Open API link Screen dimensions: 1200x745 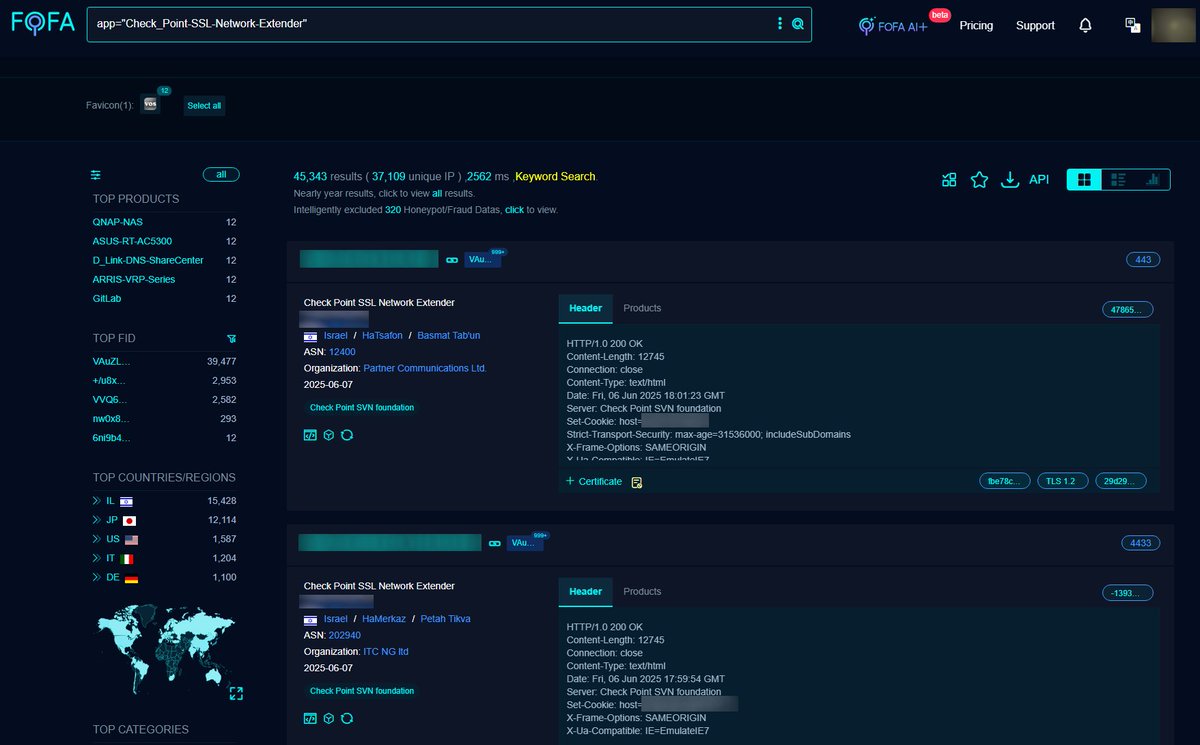[x=1039, y=180]
